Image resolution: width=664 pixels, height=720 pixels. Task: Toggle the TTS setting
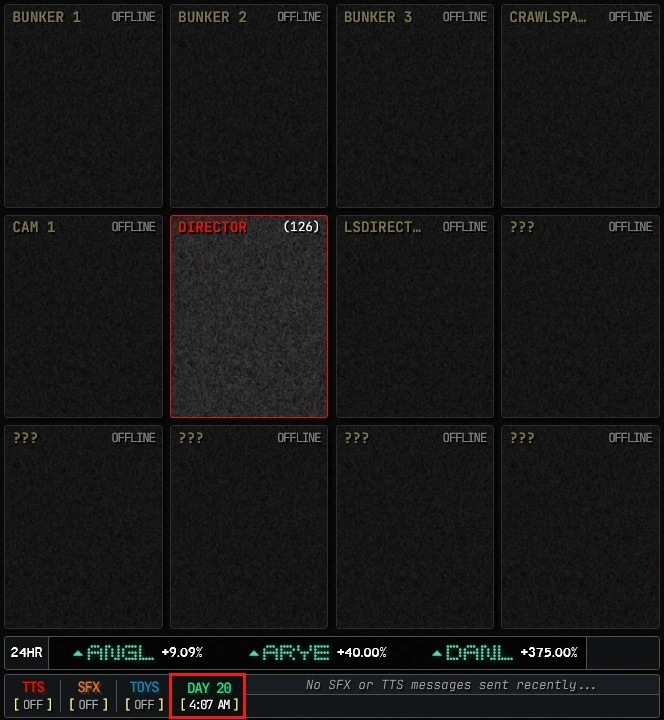[33, 696]
